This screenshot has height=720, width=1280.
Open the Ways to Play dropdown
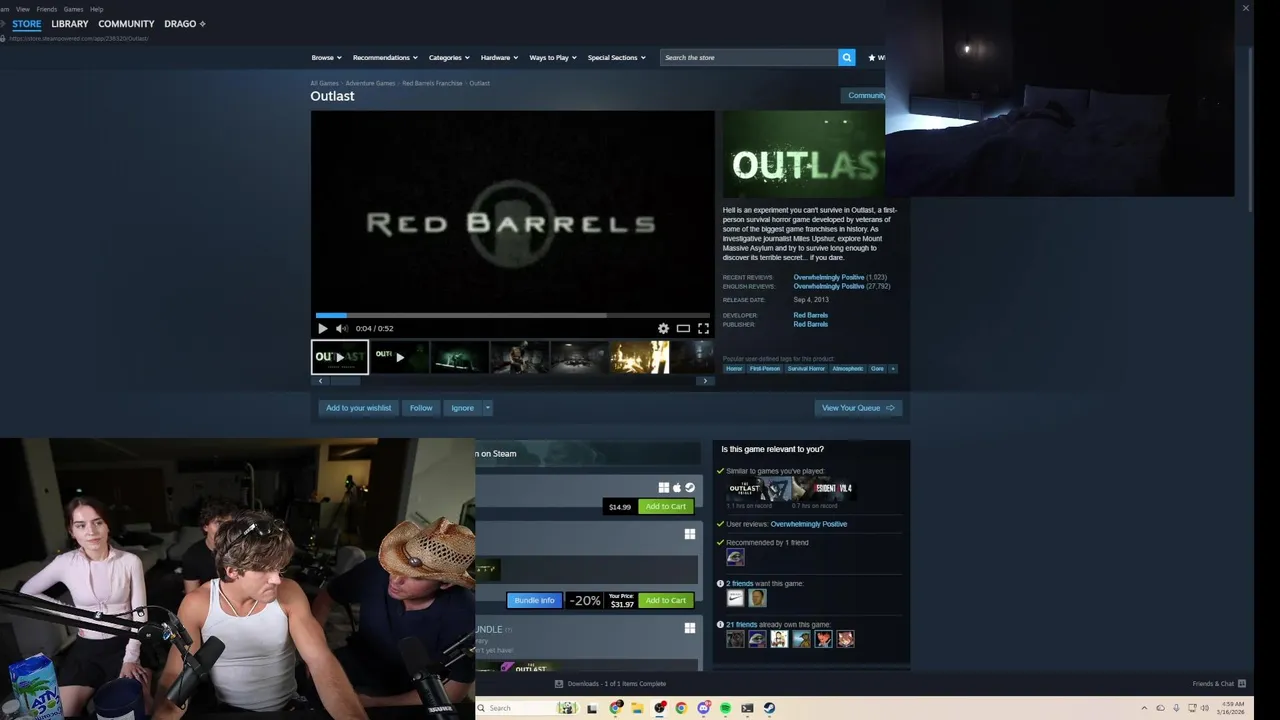(x=553, y=58)
